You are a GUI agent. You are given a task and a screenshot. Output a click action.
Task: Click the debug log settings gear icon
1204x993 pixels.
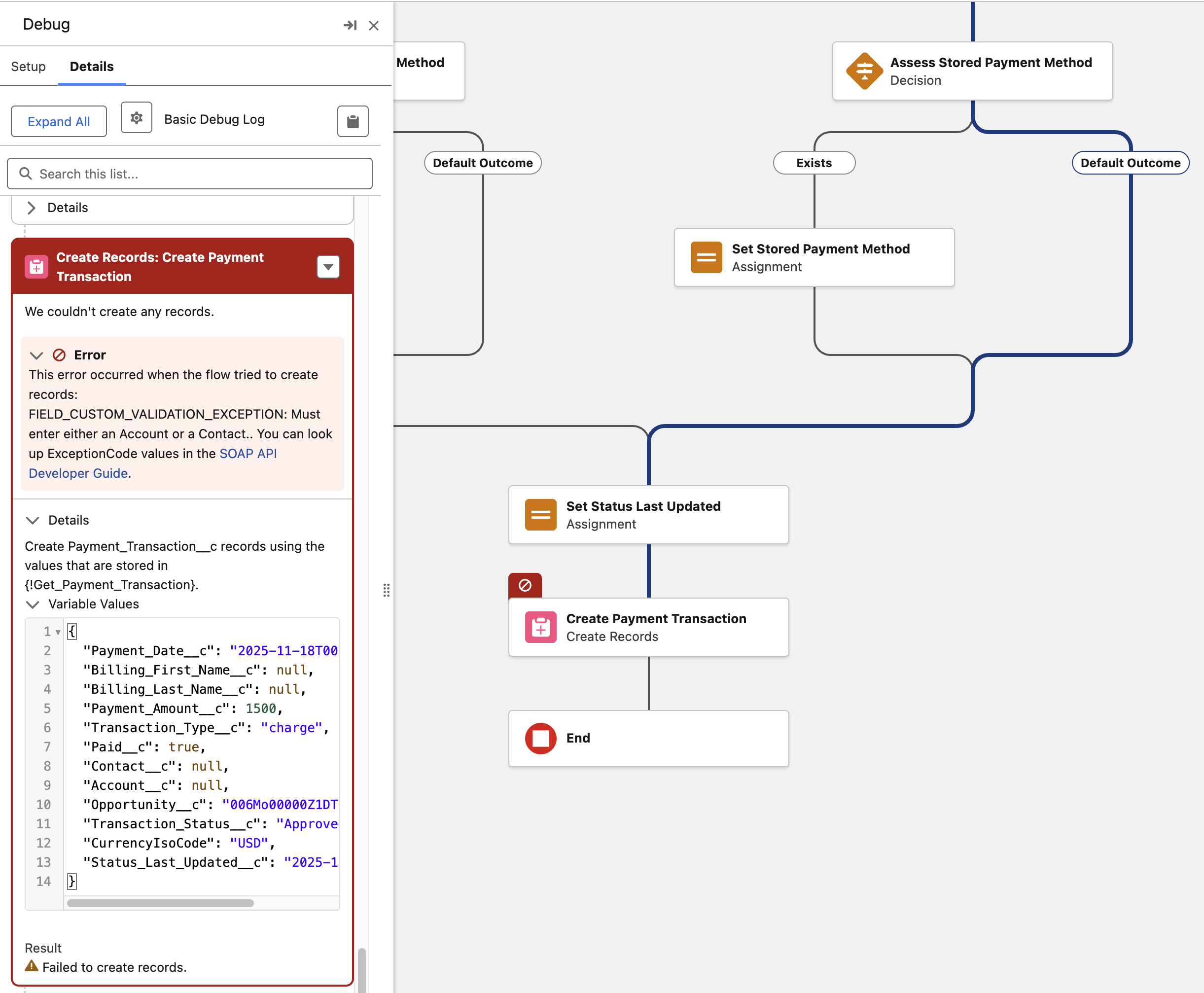point(136,118)
